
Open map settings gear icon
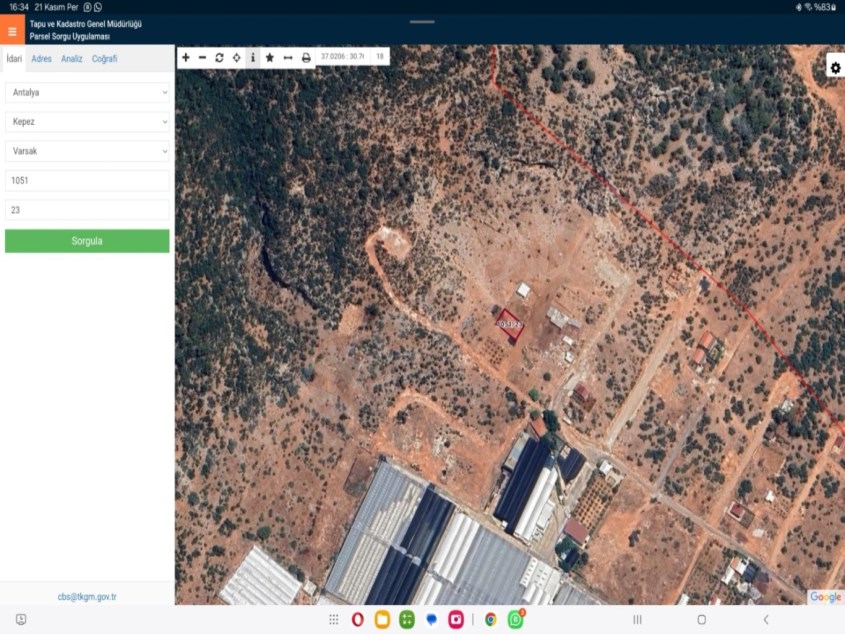click(835, 68)
